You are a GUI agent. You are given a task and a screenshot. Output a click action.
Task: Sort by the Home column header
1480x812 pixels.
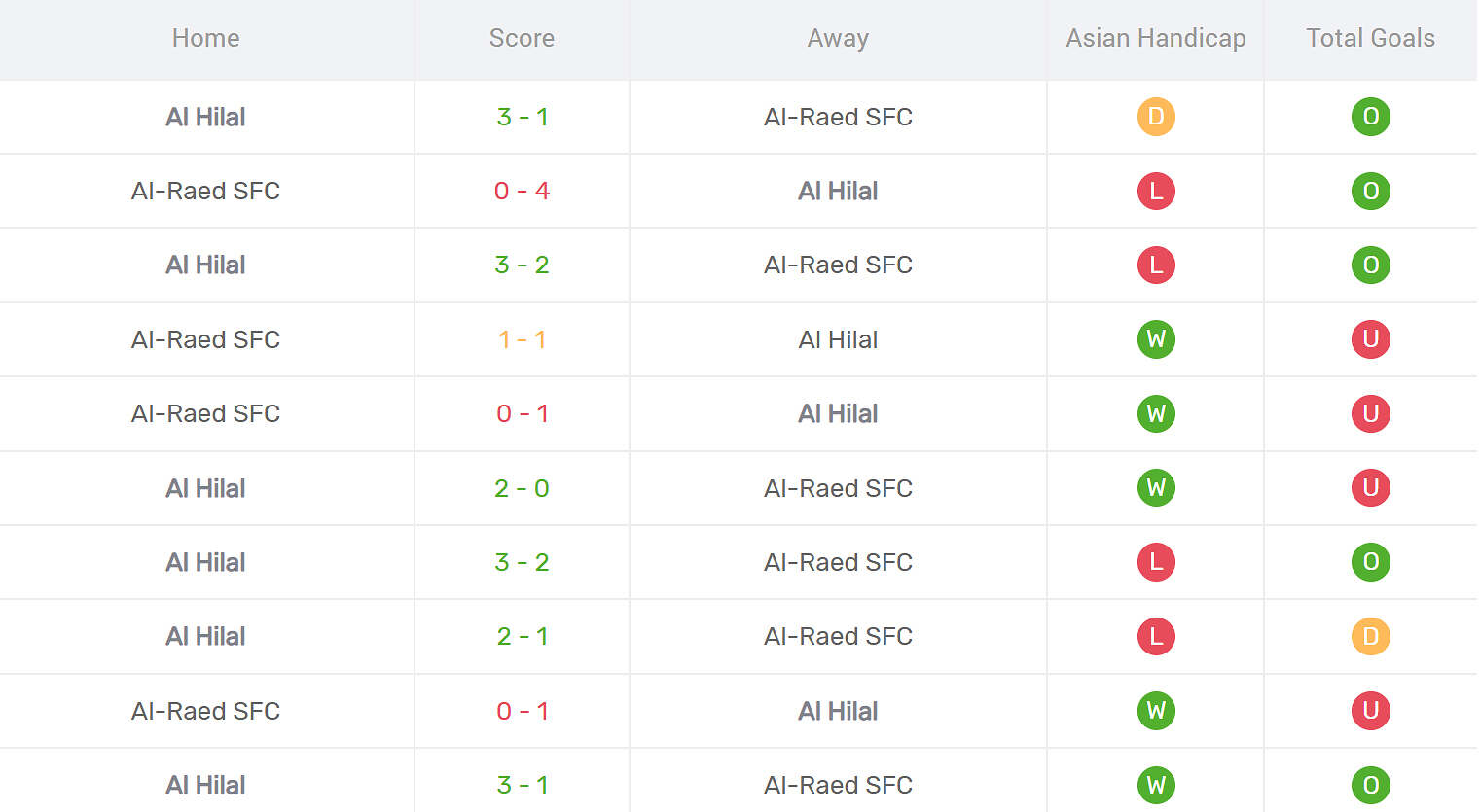205,39
